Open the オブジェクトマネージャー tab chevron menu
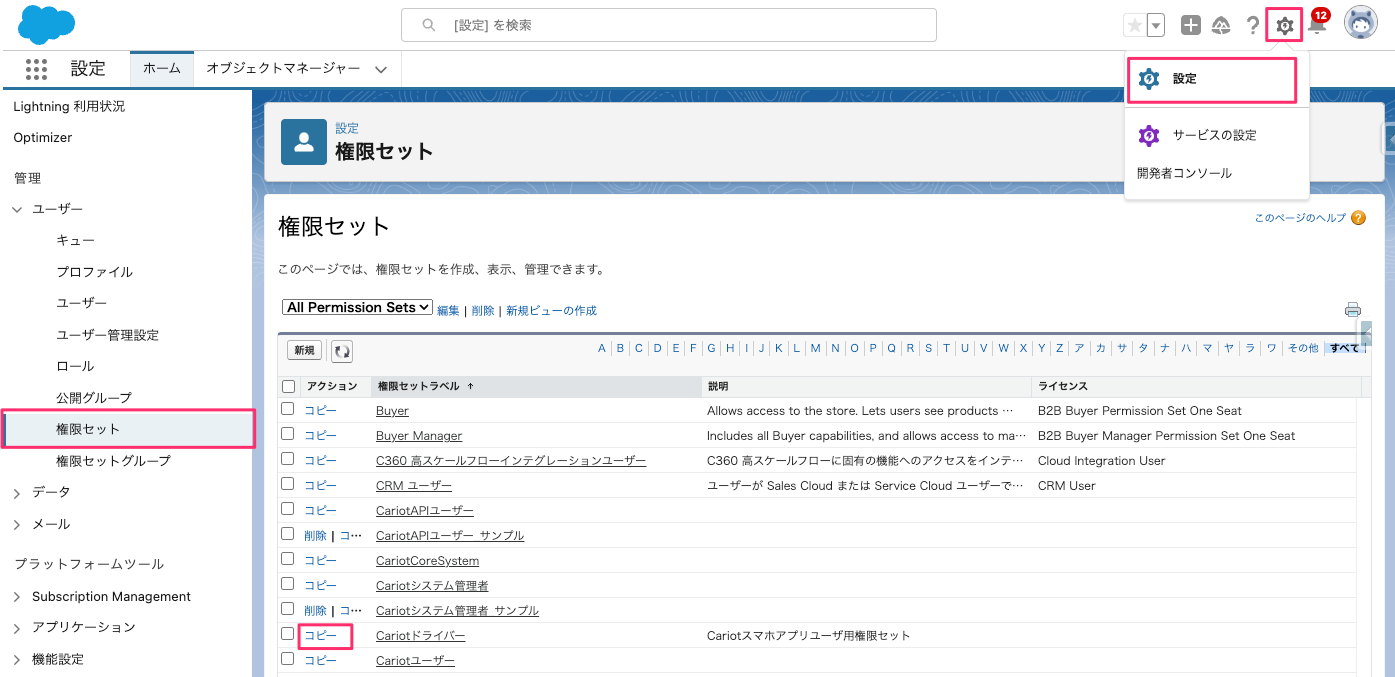1395x677 pixels. [x=381, y=69]
